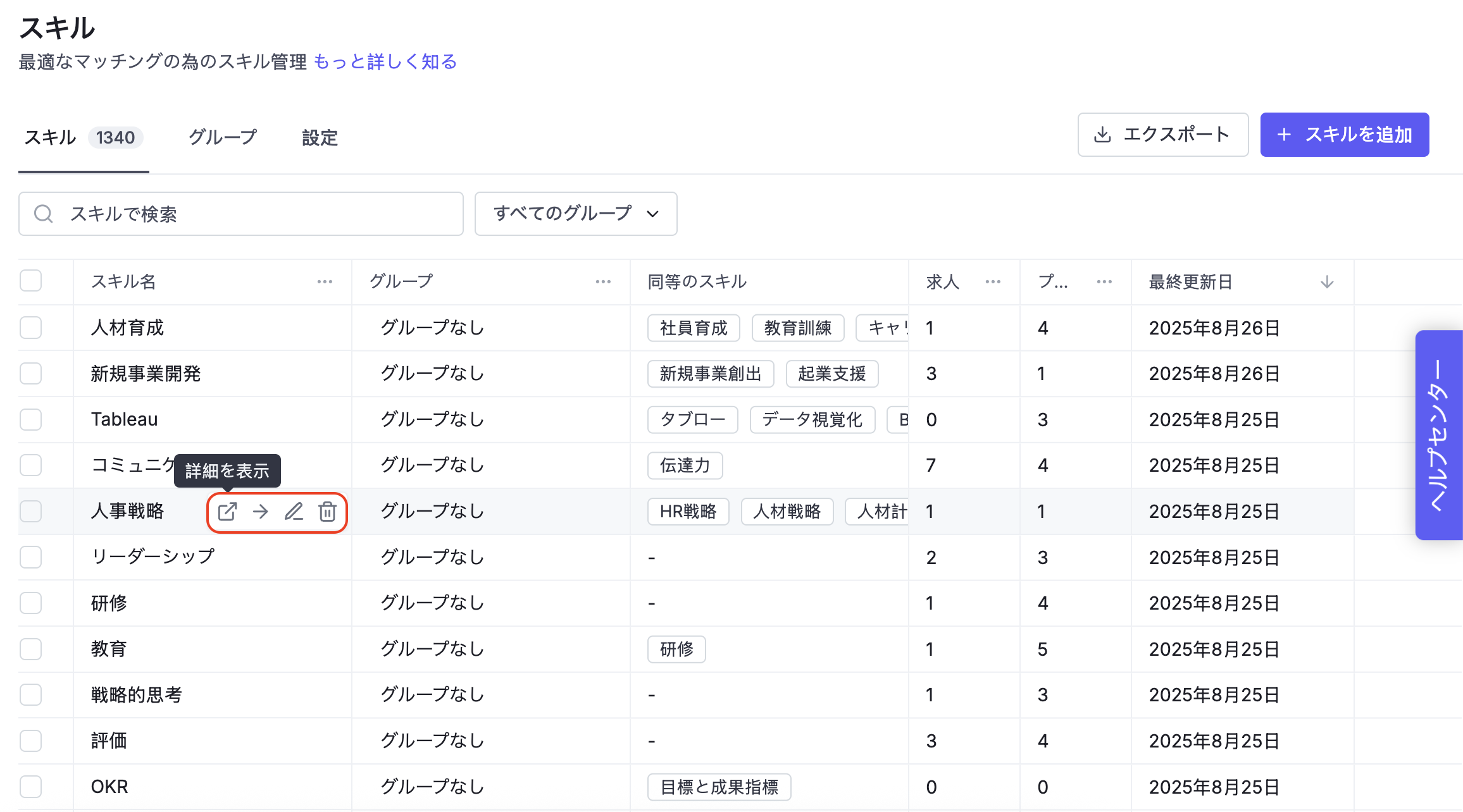Delete 人事戦略 using the trash icon

coord(327,512)
